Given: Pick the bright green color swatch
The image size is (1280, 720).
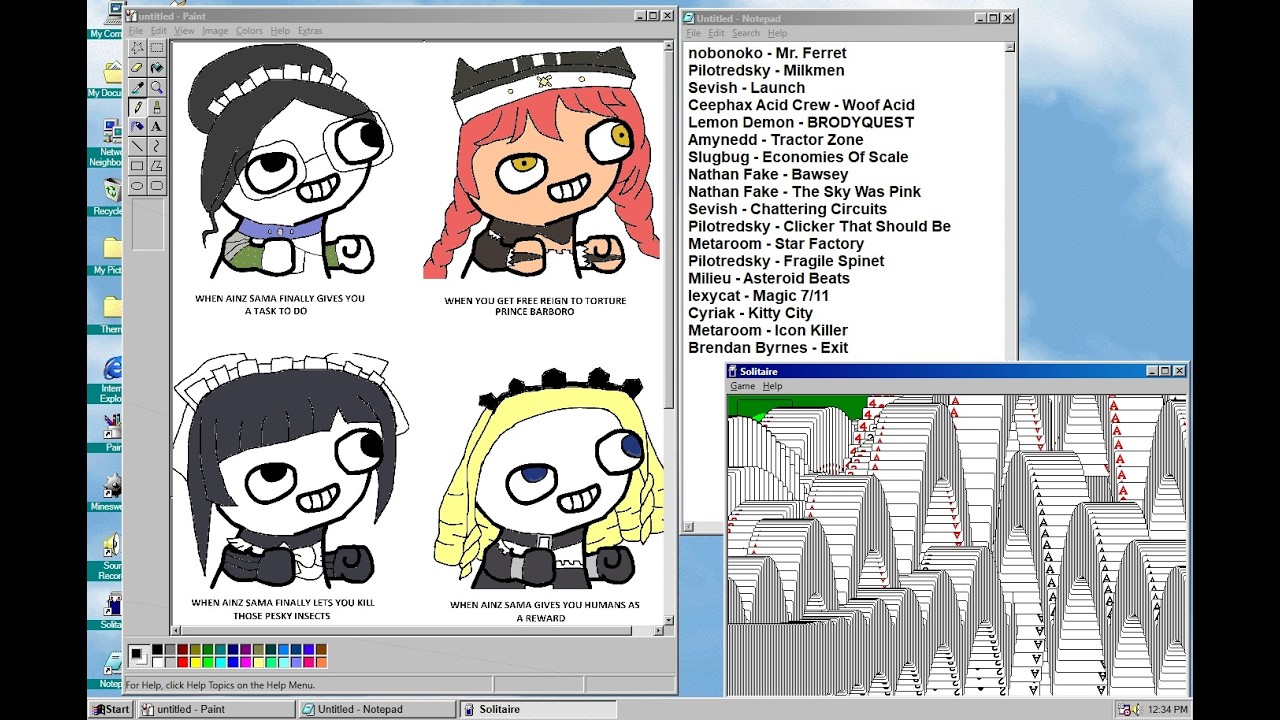Looking at the screenshot, I should pos(207,662).
